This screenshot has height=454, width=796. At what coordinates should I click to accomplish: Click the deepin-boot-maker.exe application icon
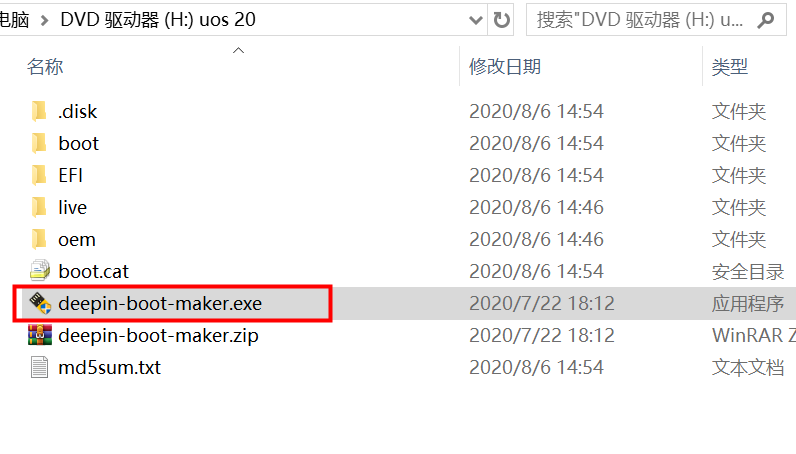[40, 303]
